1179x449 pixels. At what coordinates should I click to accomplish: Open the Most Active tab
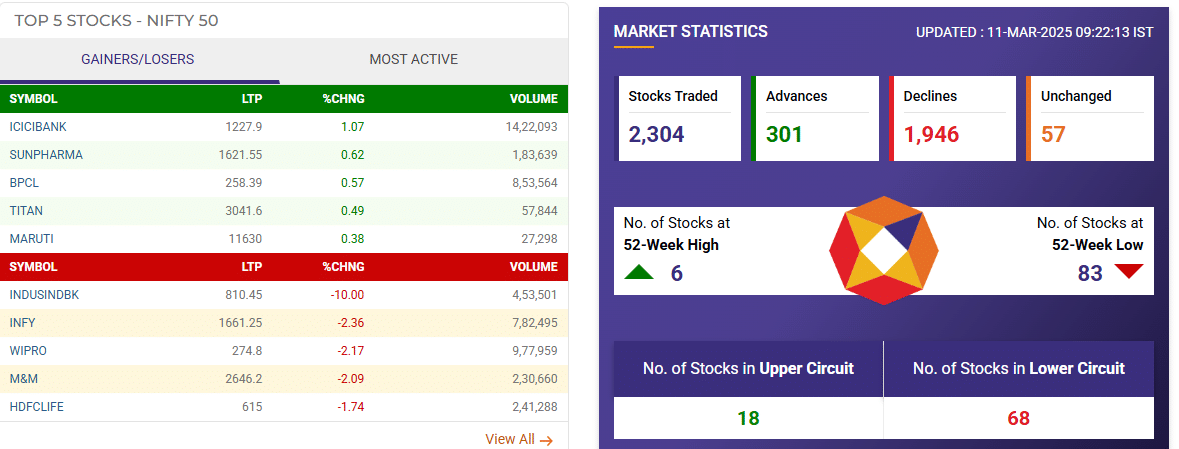[x=414, y=59]
